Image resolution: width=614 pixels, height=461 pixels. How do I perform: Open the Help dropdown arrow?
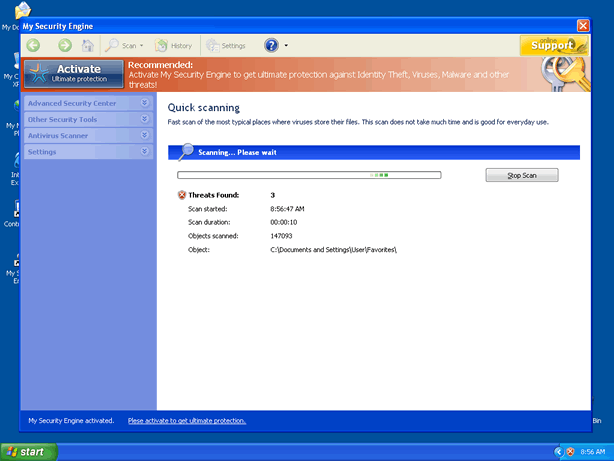click(286, 45)
